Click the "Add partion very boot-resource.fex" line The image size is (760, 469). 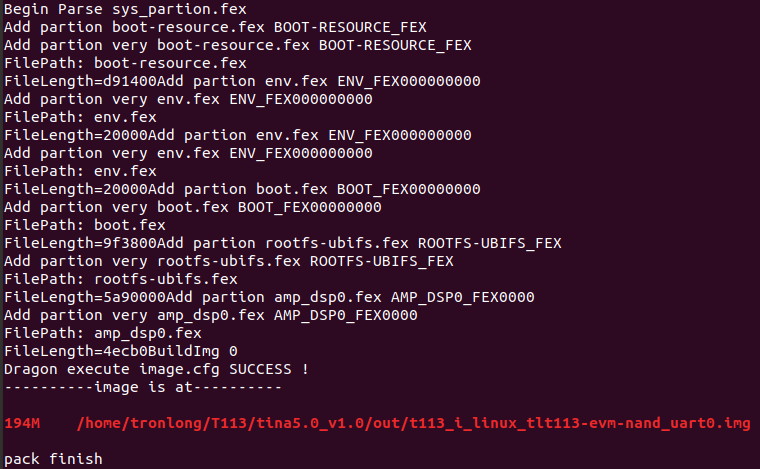coord(237,45)
